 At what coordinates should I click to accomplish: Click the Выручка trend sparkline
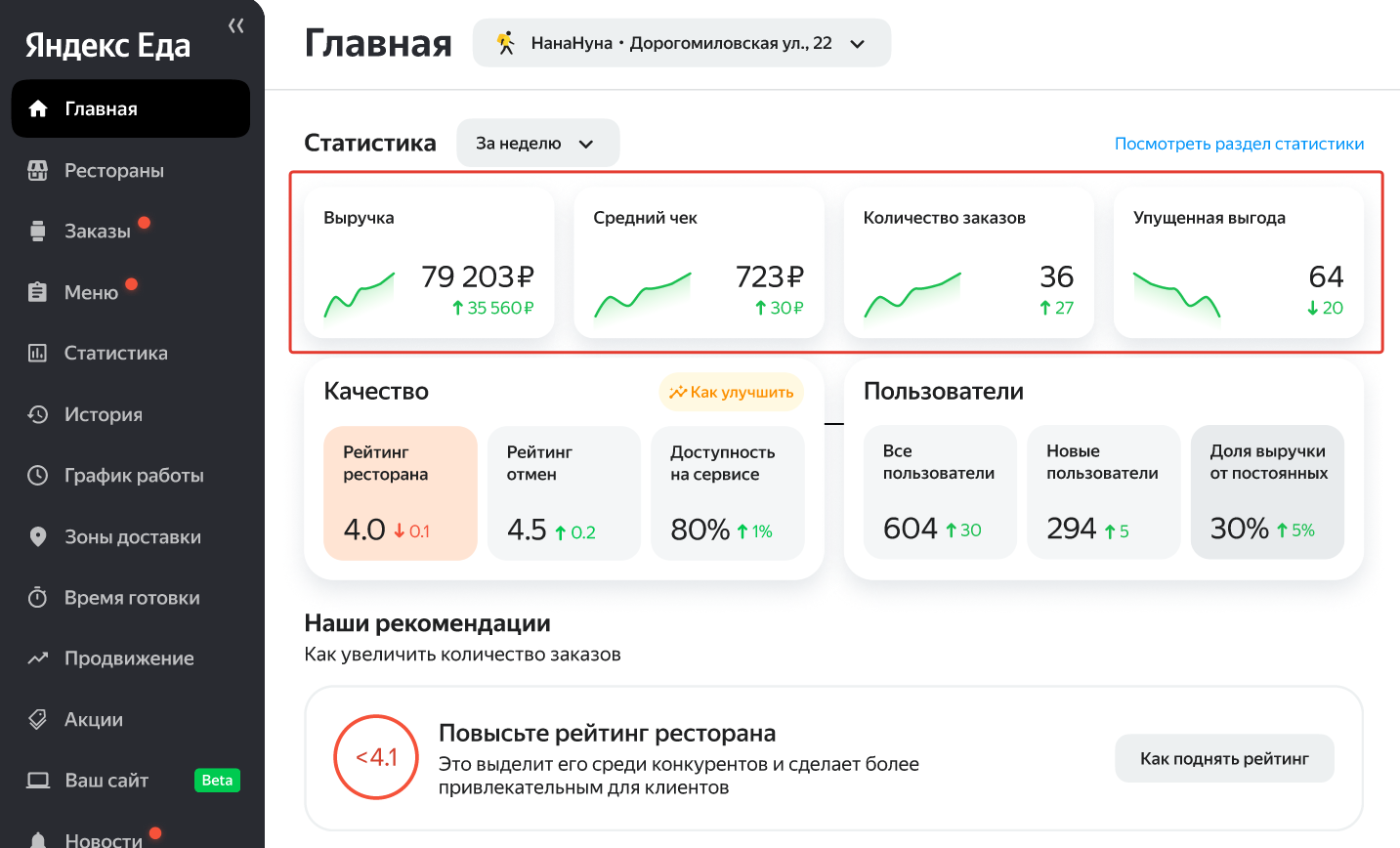360,295
